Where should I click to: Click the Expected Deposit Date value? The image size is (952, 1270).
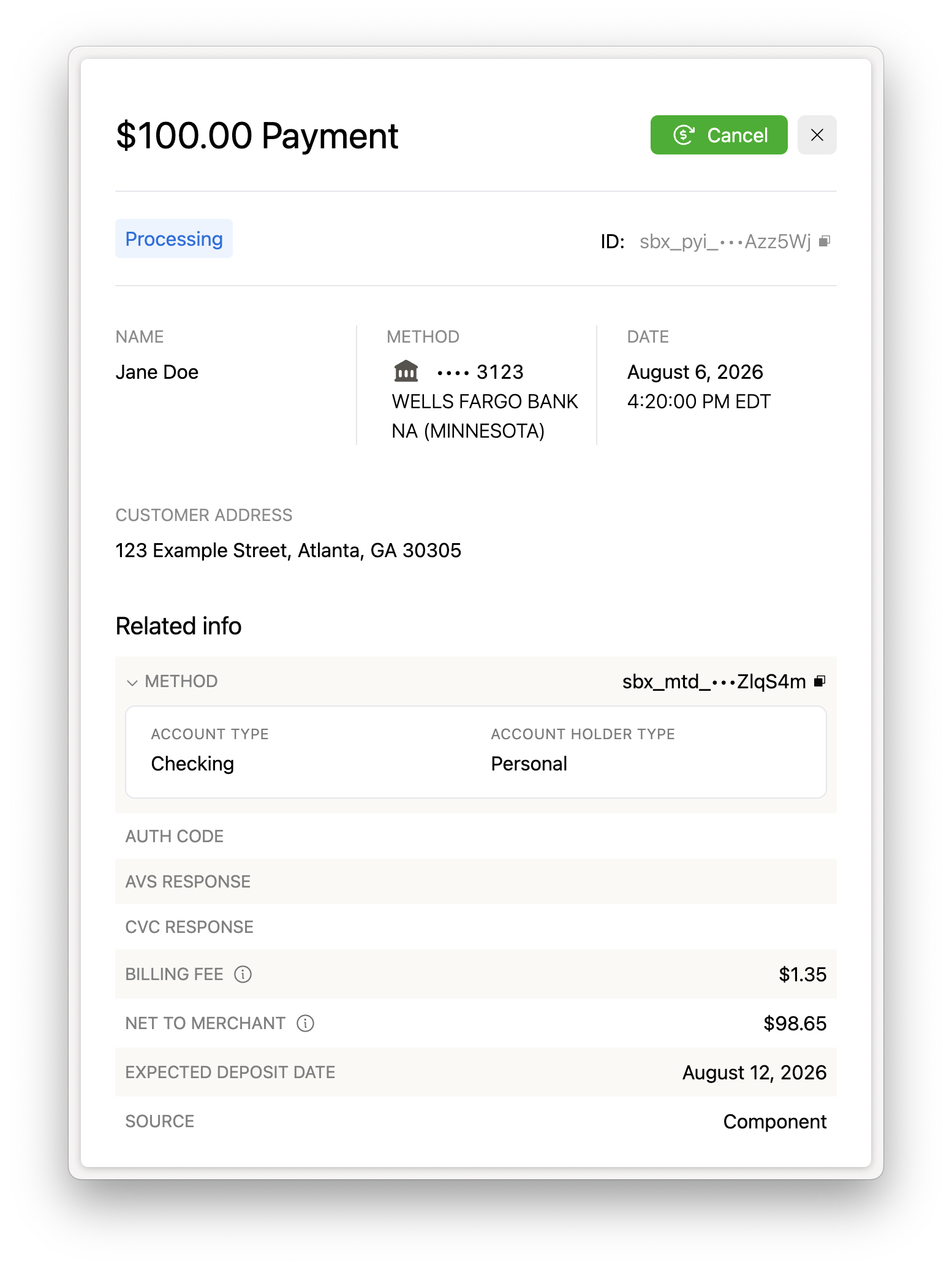click(x=755, y=1073)
